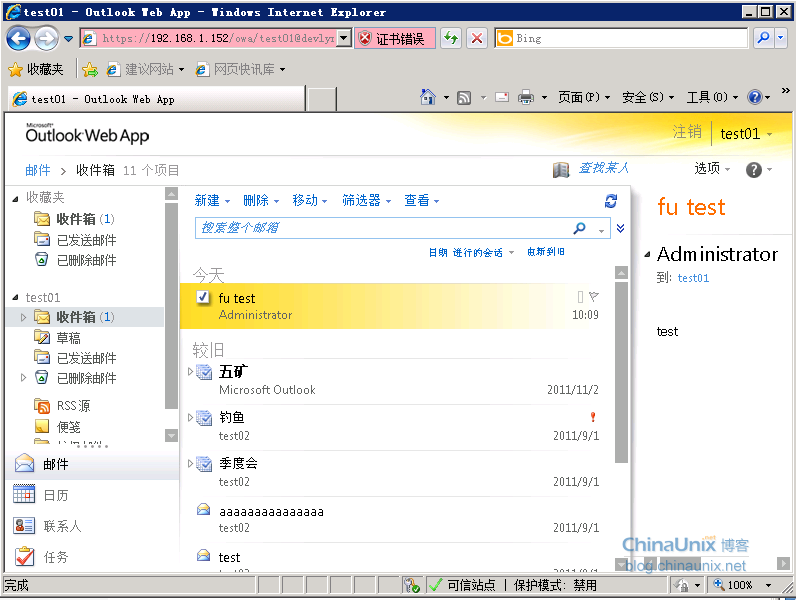This screenshot has width=796, height=600.
Task: Click 由新到旧 sort order link
Action: [545, 252]
